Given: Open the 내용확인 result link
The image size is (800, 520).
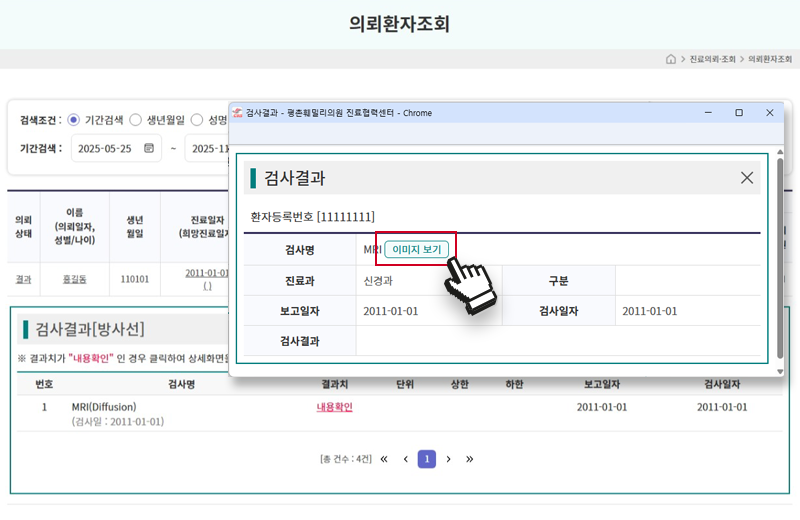Looking at the screenshot, I should (x=334, y=407).
